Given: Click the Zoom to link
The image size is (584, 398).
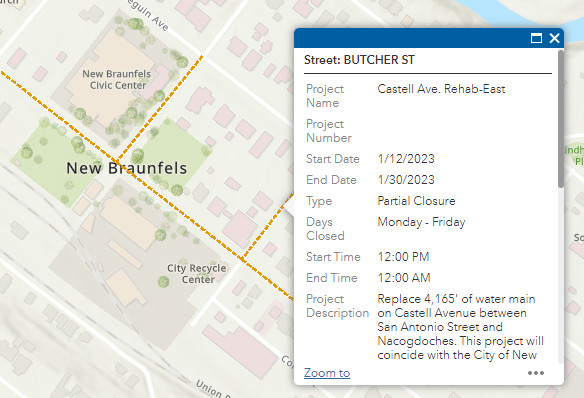Looking at the screenshot, I should pyautogui.click(x=327, y=373).
